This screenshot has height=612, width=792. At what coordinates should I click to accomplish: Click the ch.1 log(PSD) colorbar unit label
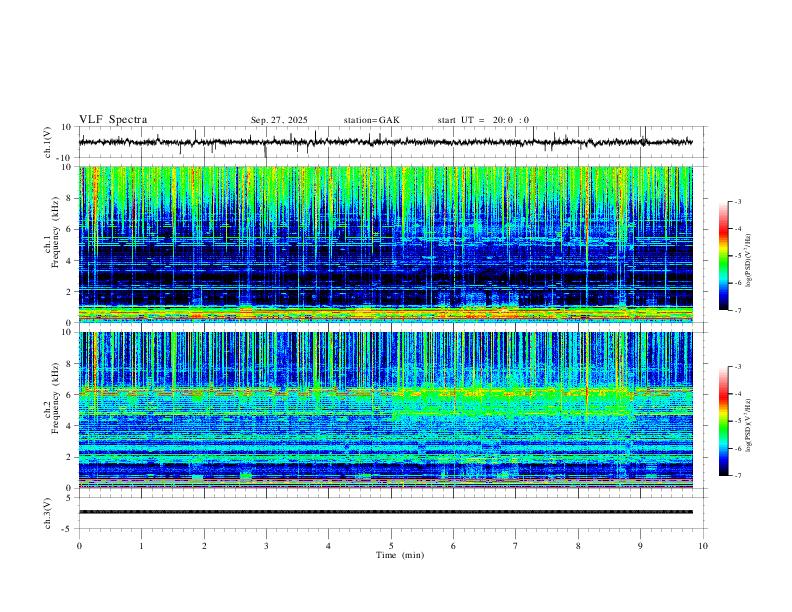click(749, 260)
